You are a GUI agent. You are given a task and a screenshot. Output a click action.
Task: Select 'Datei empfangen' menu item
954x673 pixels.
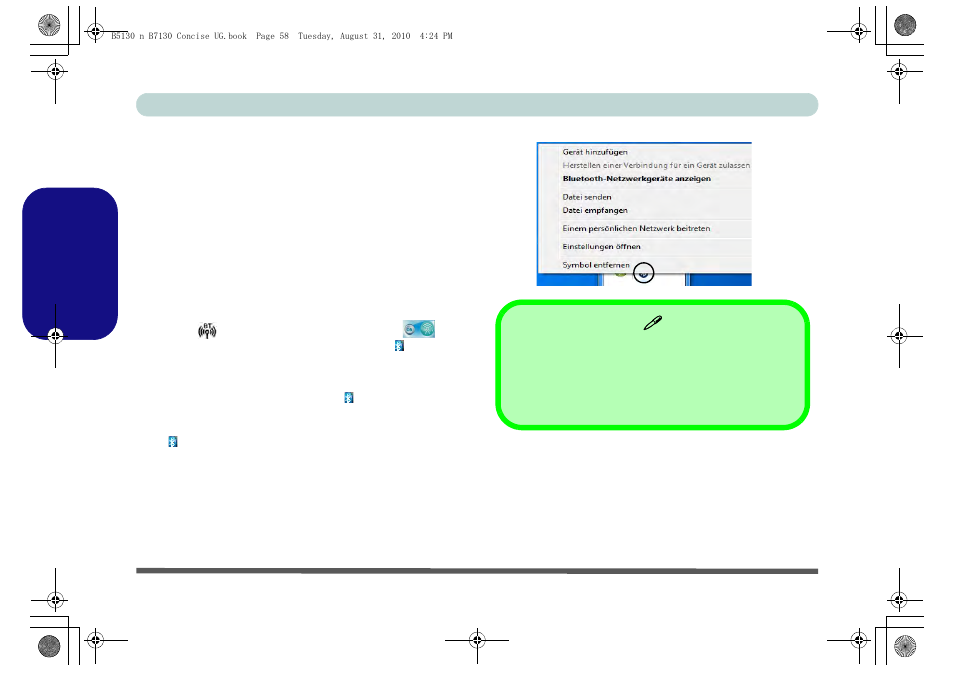[x=594, y=211]
